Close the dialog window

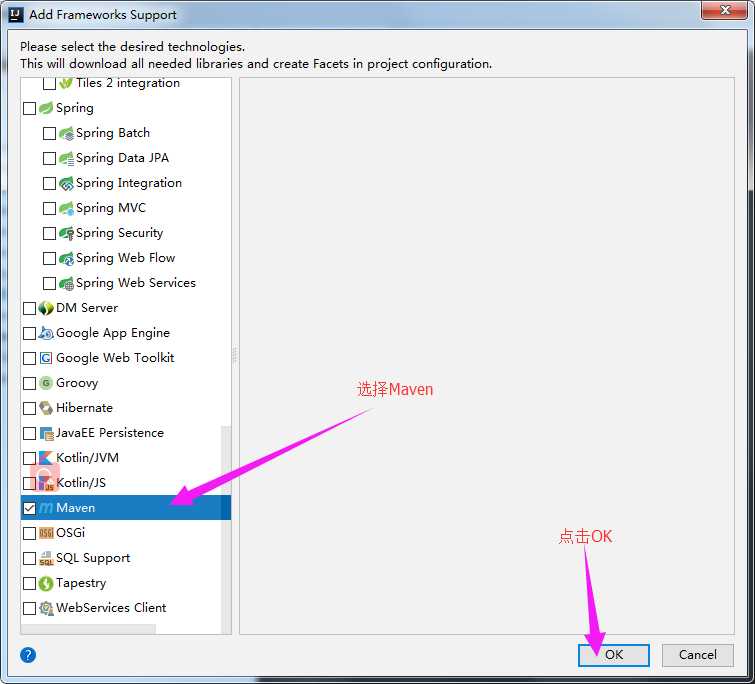pos(725,10)
